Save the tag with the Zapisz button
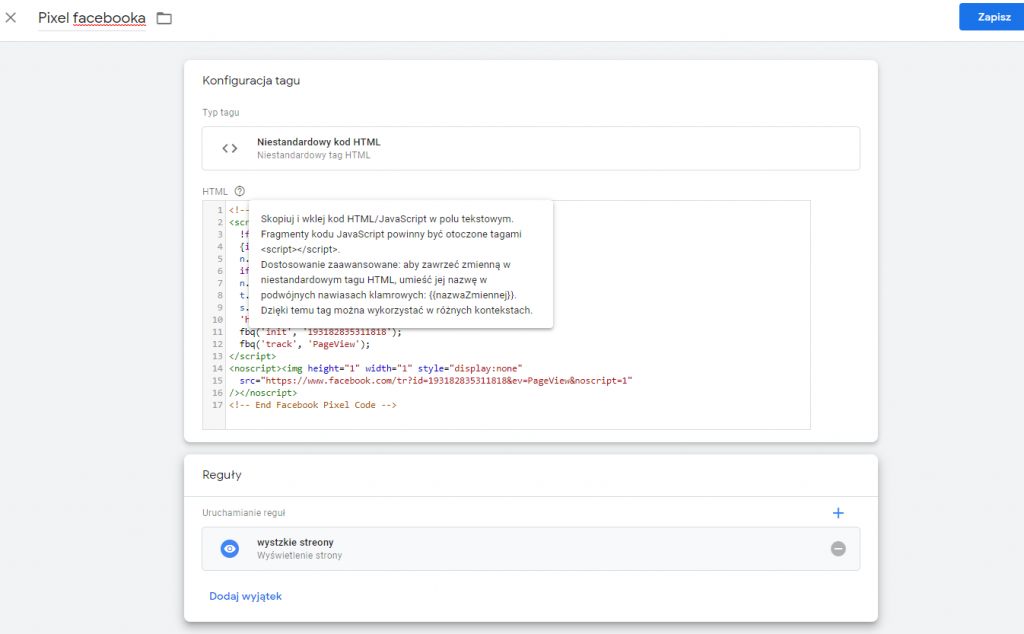 click(x=993, y=18)
